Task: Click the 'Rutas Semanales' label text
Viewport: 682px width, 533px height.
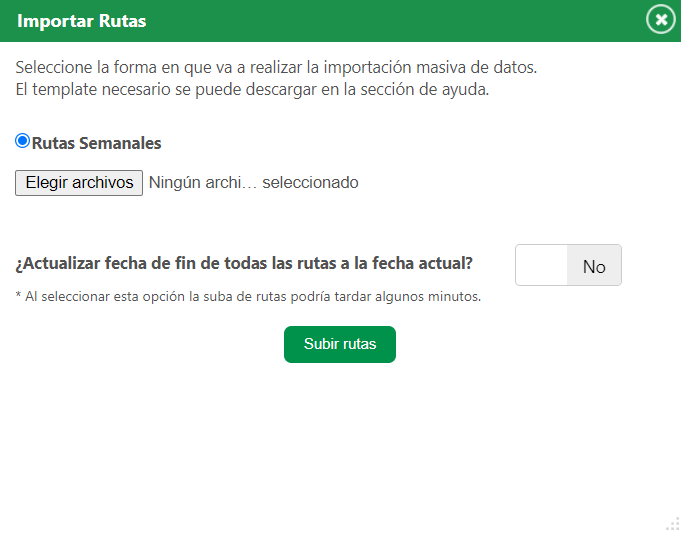Action: coord(97,143)
